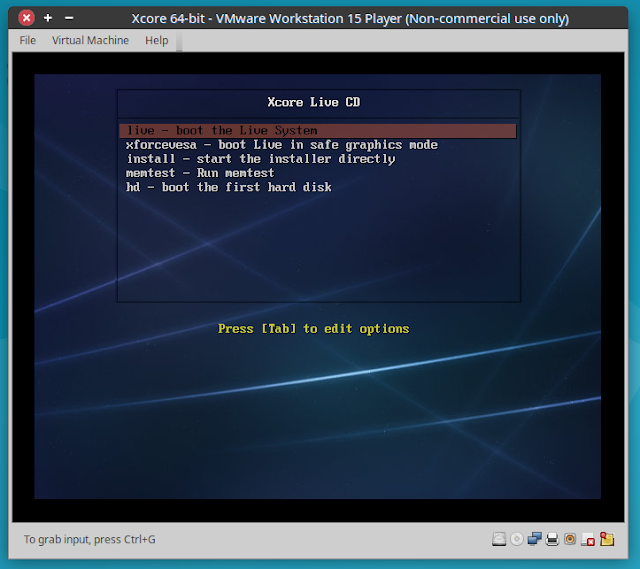Open the Virtual Machine menu
Image resolution: width=640 pixels, height=569 pixels.
tap(90, 40)
